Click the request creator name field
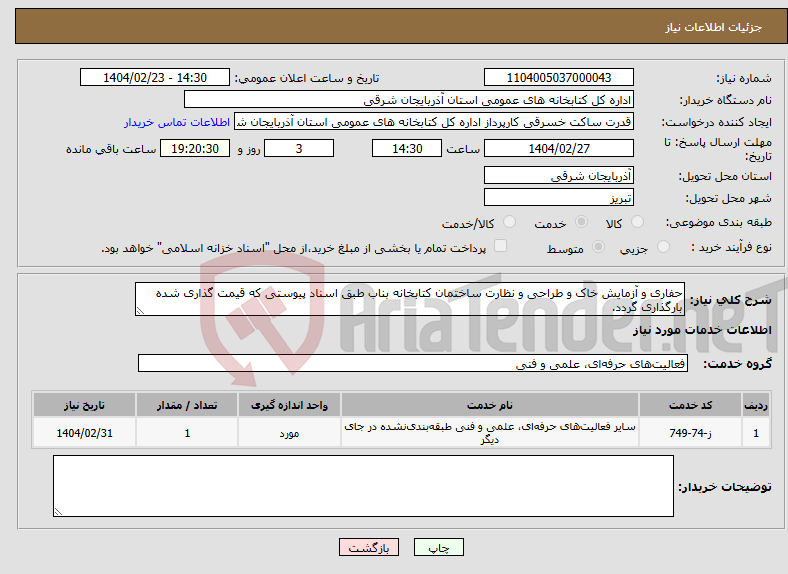788x574 pixels. click(434, 122)
